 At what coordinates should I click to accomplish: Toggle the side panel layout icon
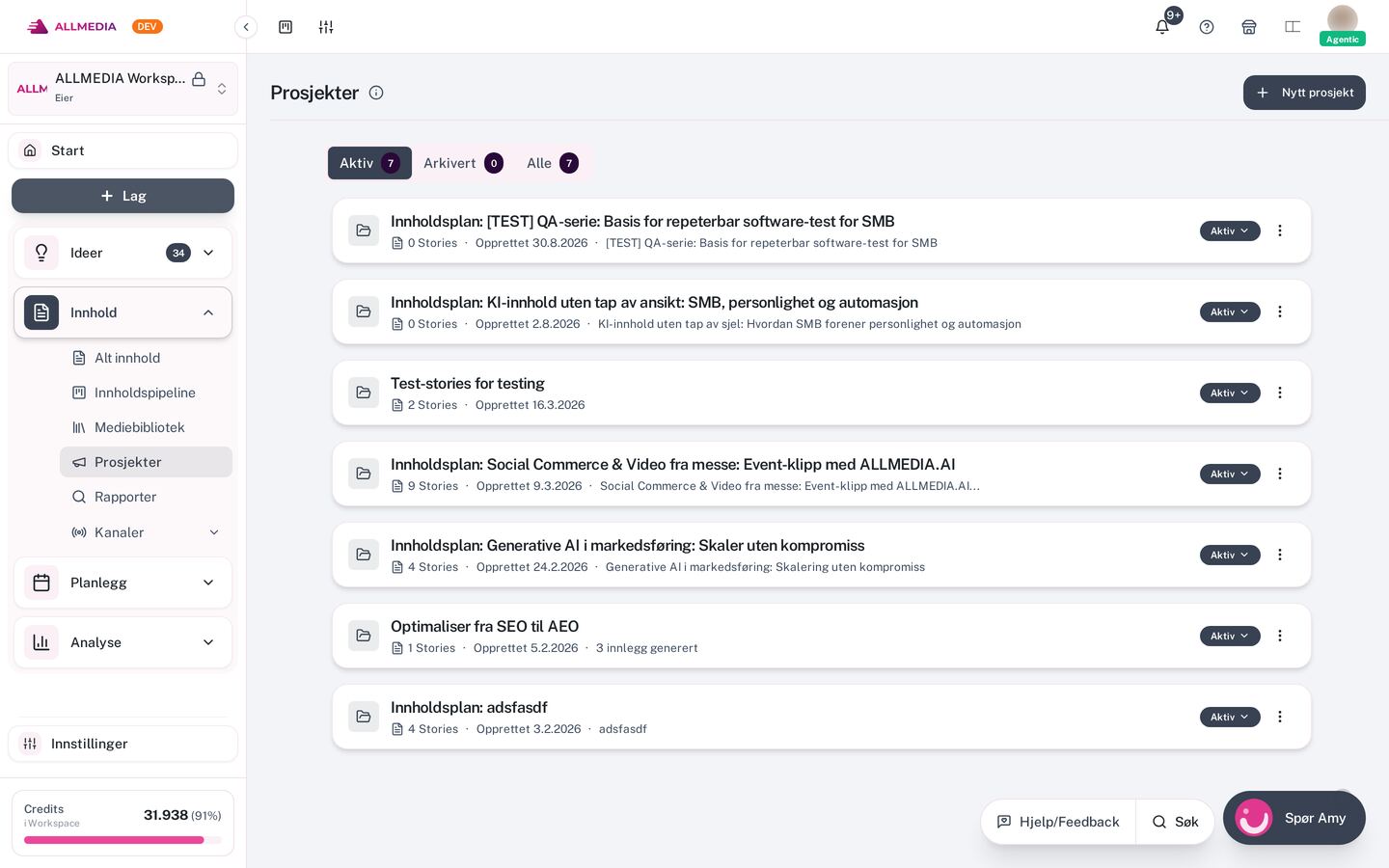(x=1293, y=27)
